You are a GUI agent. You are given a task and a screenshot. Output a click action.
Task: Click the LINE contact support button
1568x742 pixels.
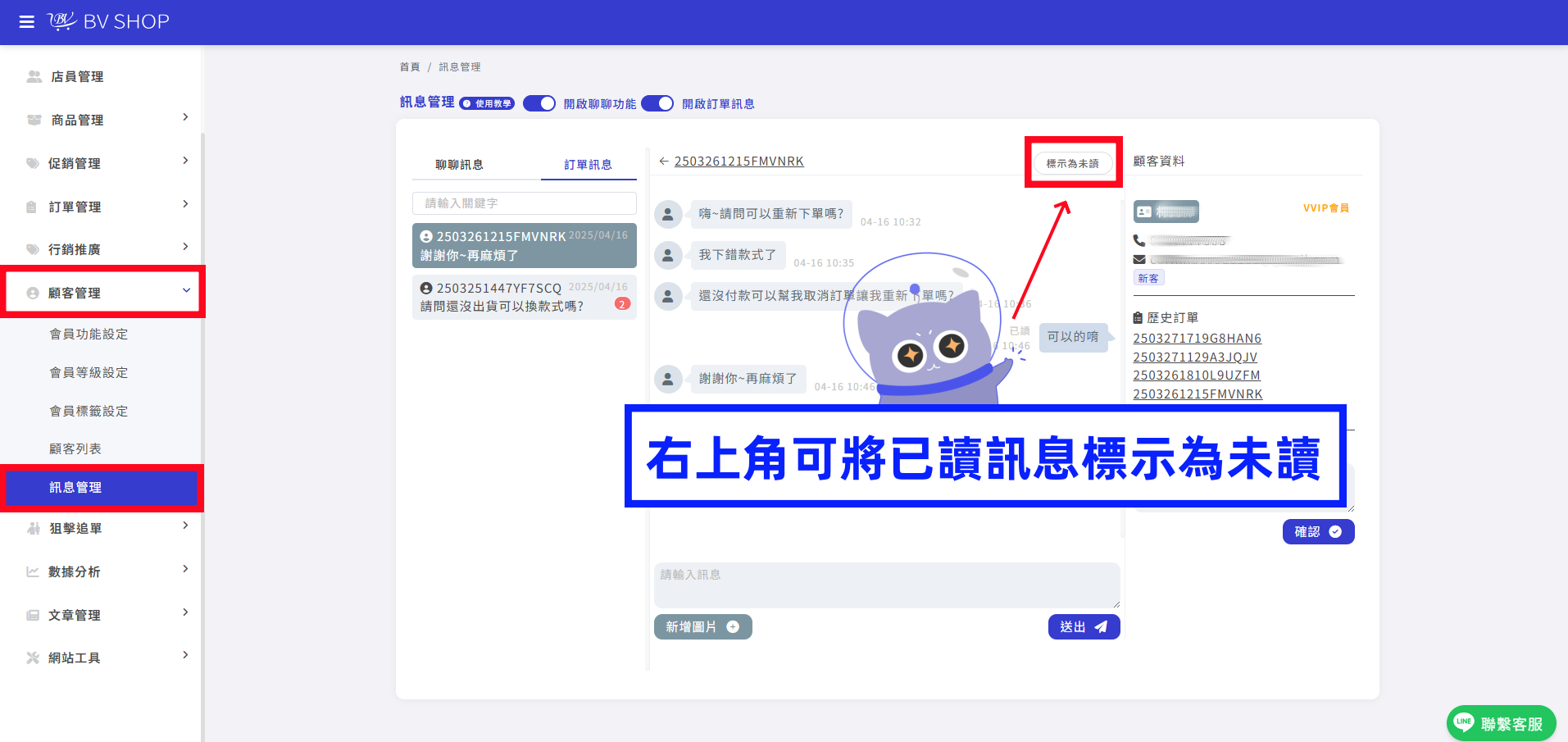[x=1501, y=723]
